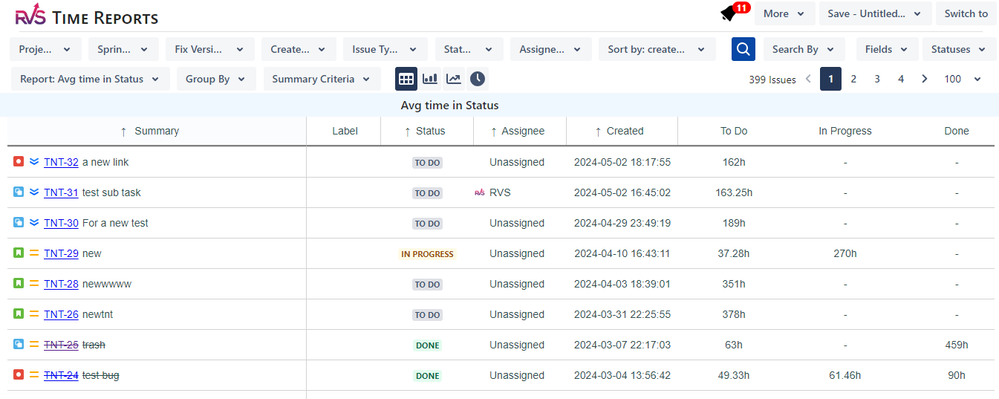Click the bug icon for TNT-24
Viewport: 999px width, 399px height.
pyautogui.click(x=18, y=375)
